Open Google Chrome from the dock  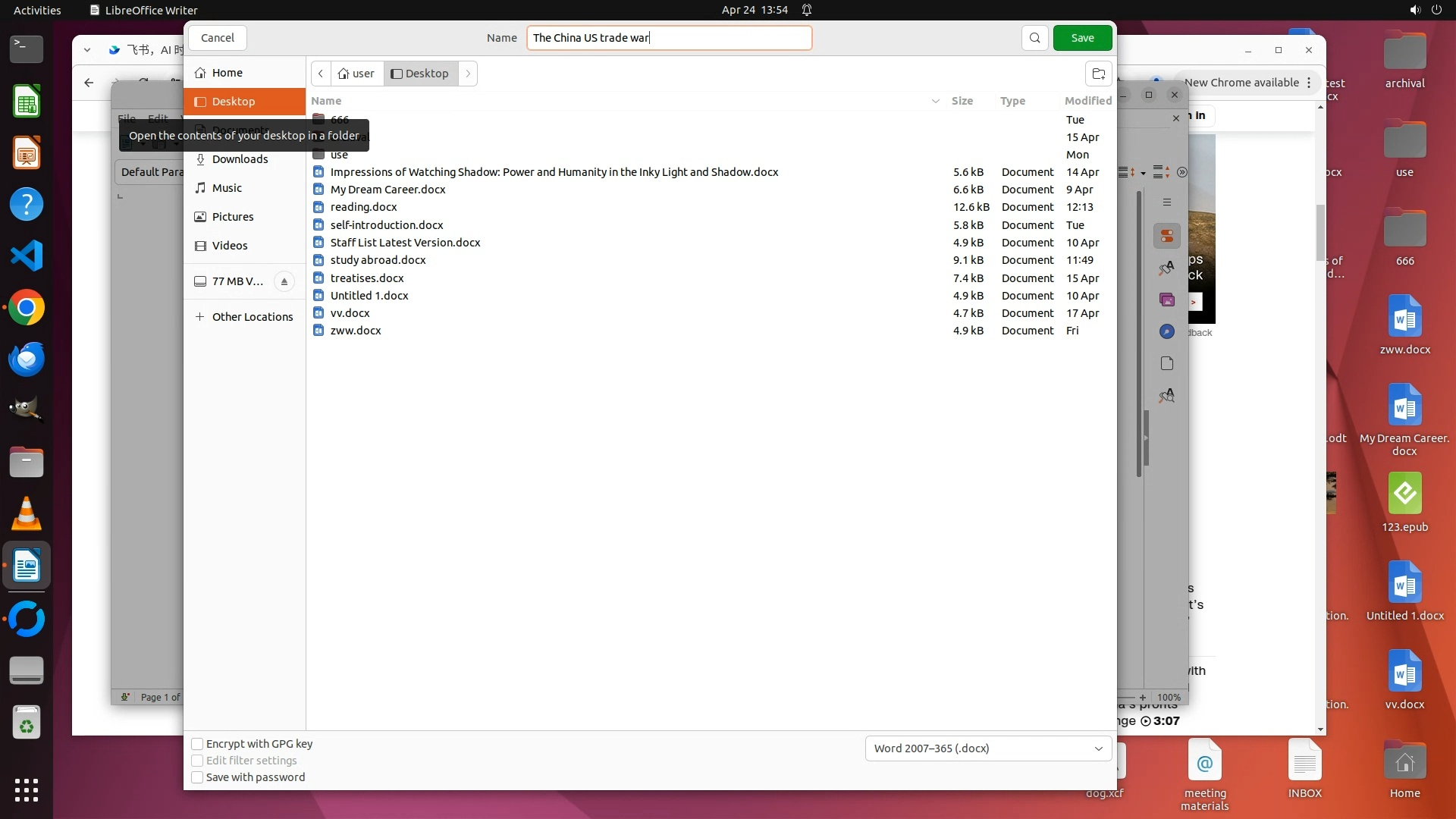coord(27,308)
